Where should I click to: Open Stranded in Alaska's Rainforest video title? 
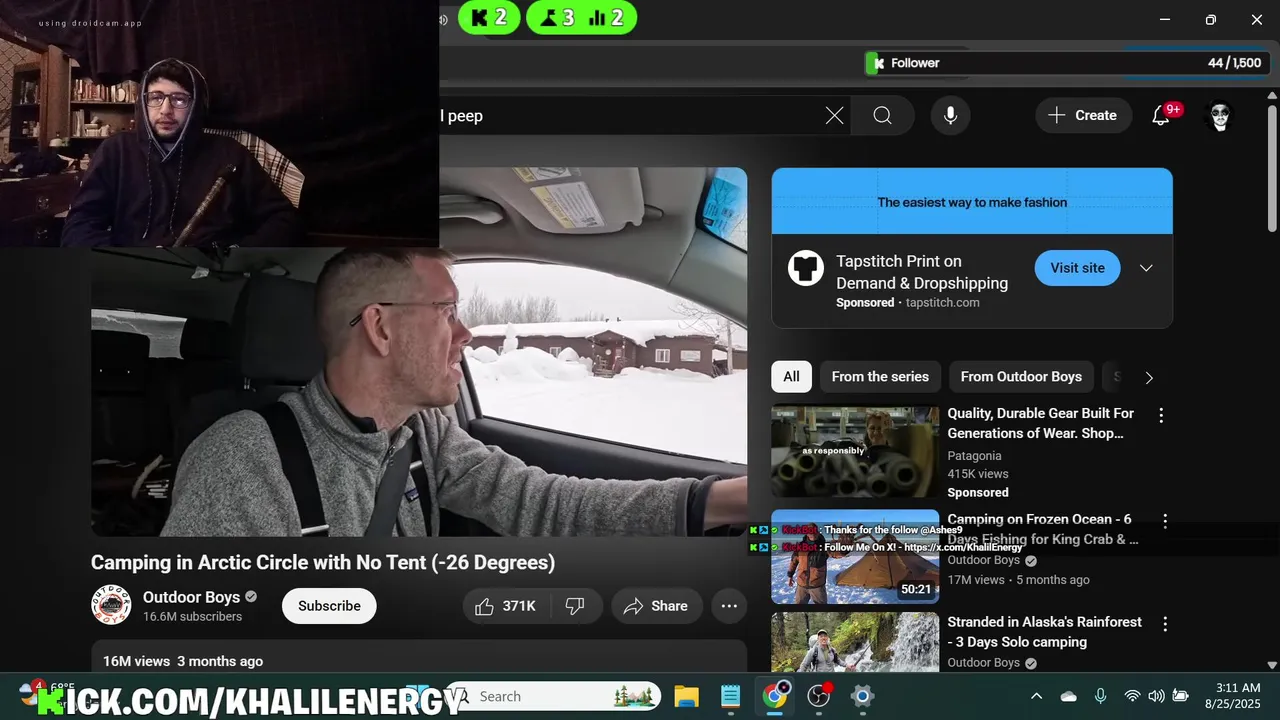1044,632
